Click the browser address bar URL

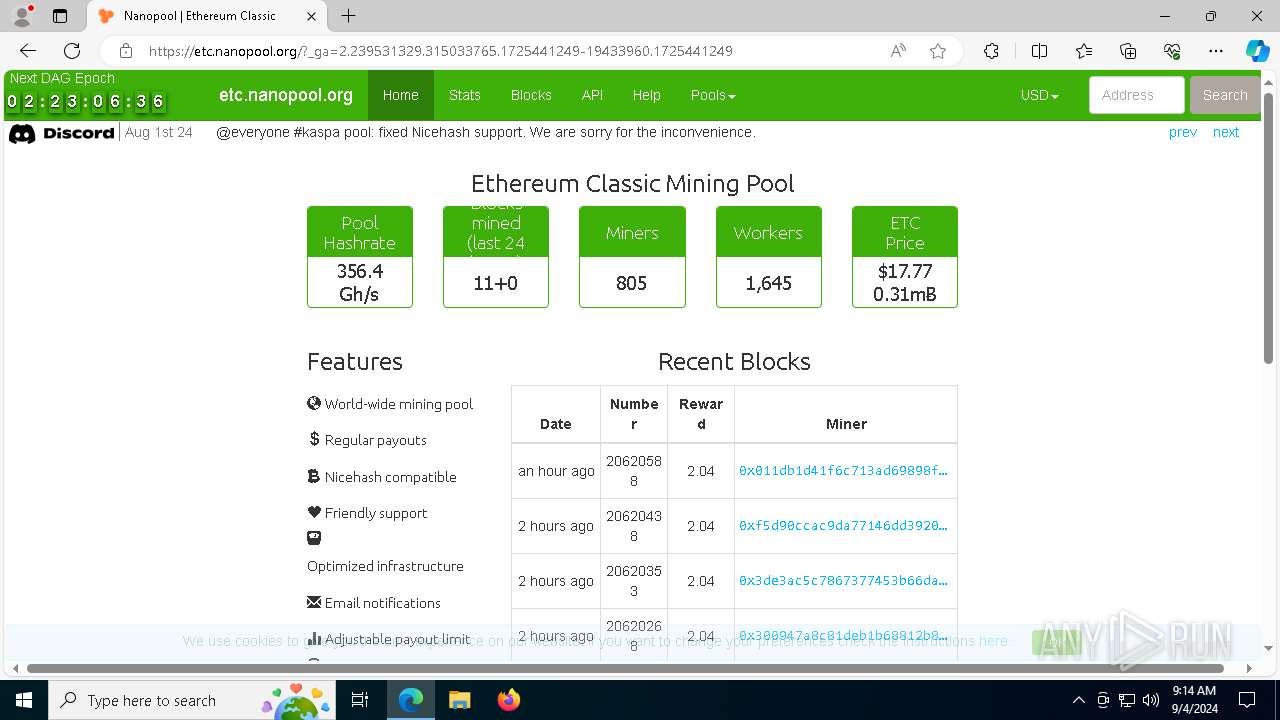point(441,51)
